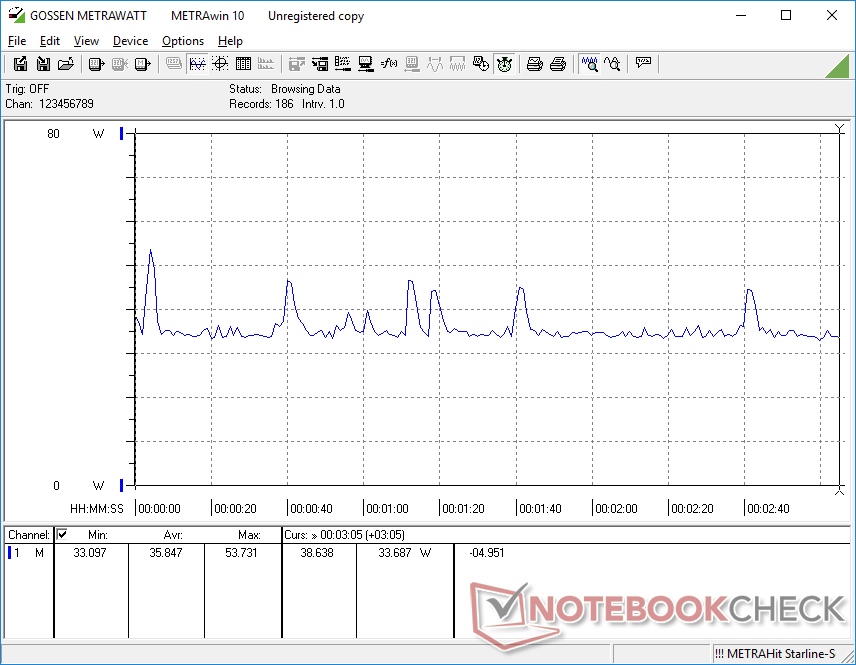Open the comment speech bubble tool
This screenshot has width=856, height=665.
[643, 64]
